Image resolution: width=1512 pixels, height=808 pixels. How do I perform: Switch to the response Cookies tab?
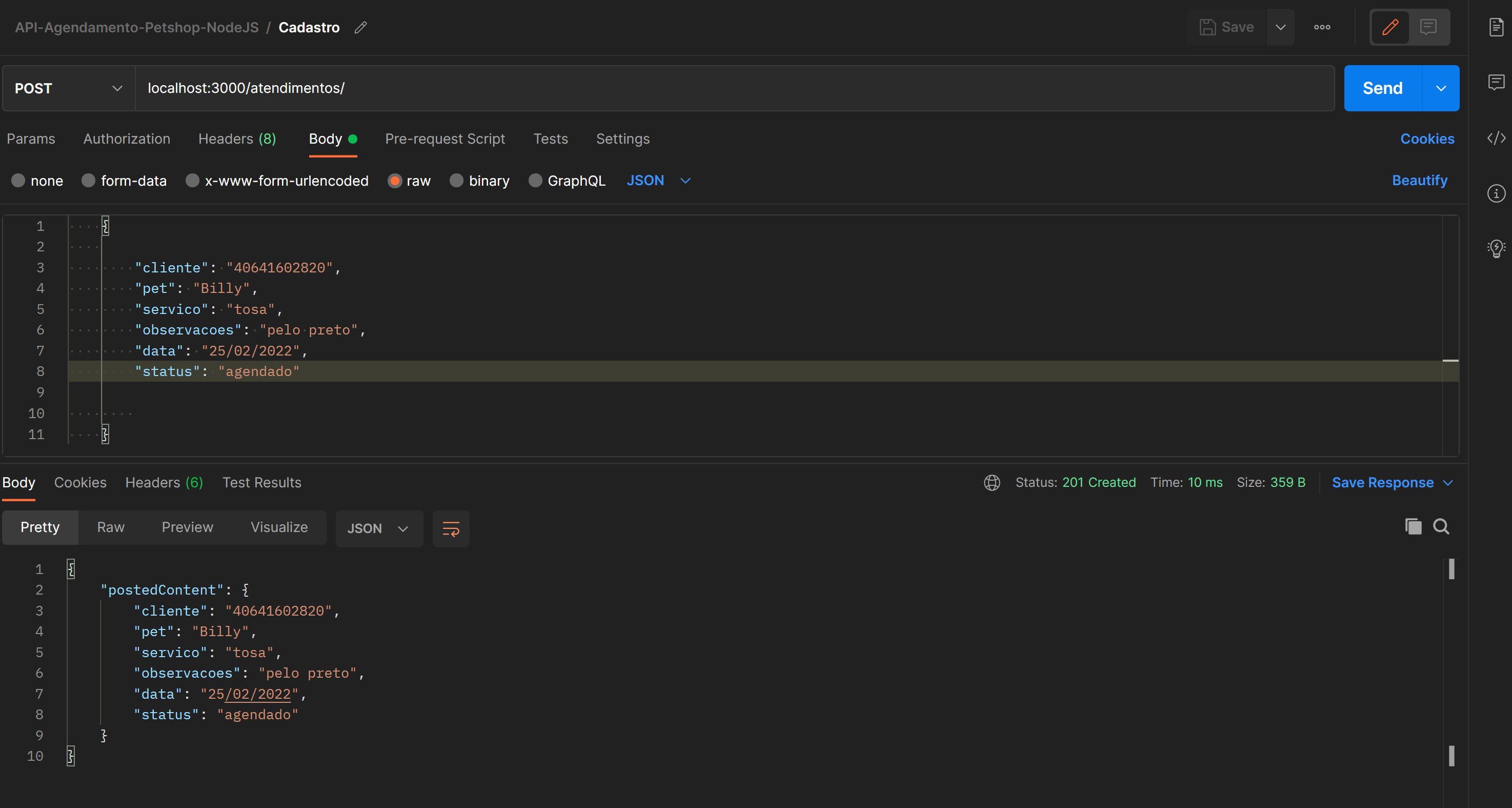[80, 483]
